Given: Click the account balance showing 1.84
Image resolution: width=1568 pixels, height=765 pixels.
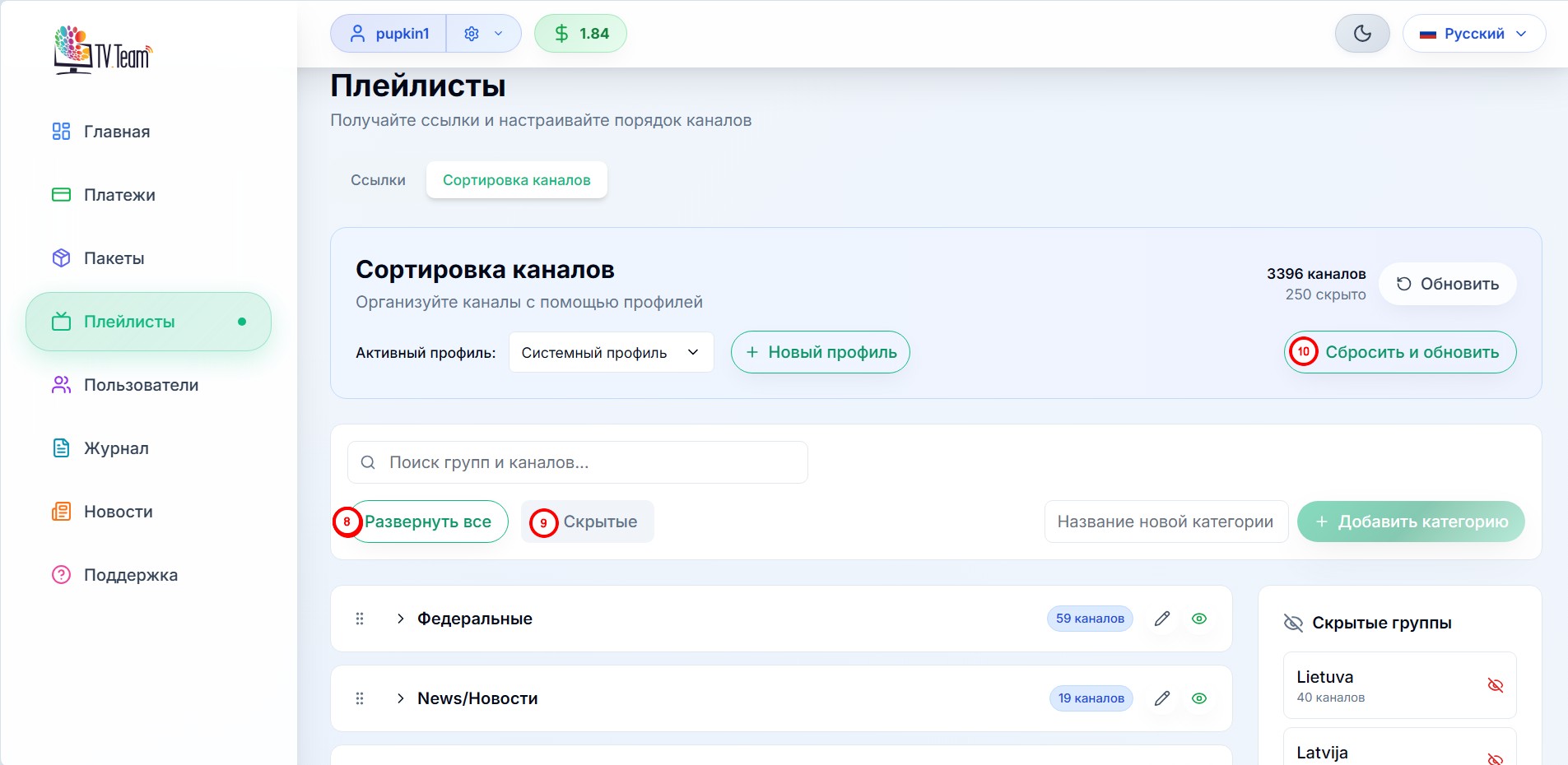Looking at the screenshot, I should pos(580,33).
